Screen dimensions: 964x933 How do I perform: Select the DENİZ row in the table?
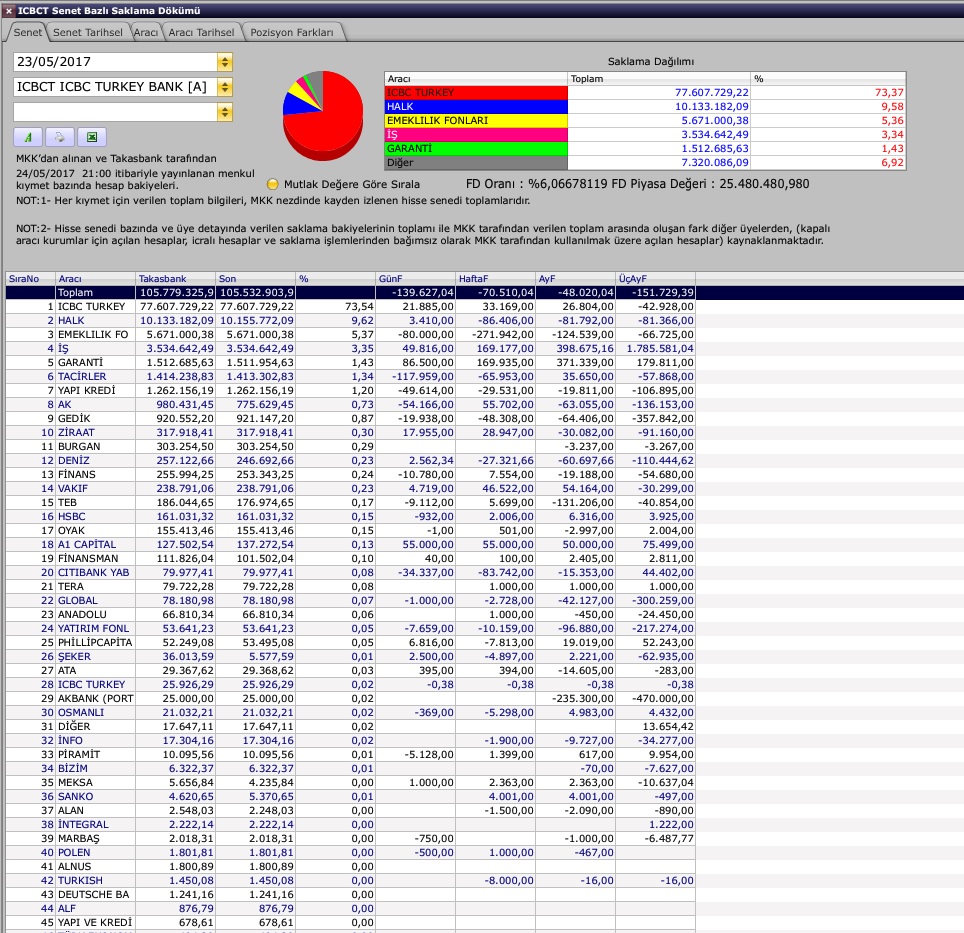(x=350, y=461)
